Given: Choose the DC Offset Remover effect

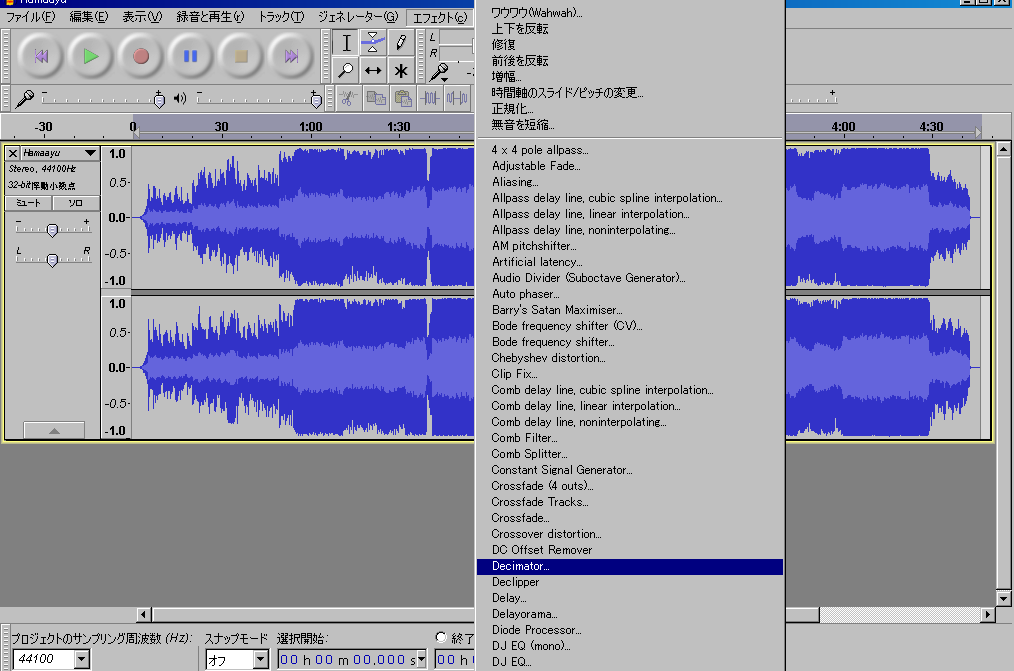Looking at the screenshot, I should pyautogui.click(x=630, y=550).
